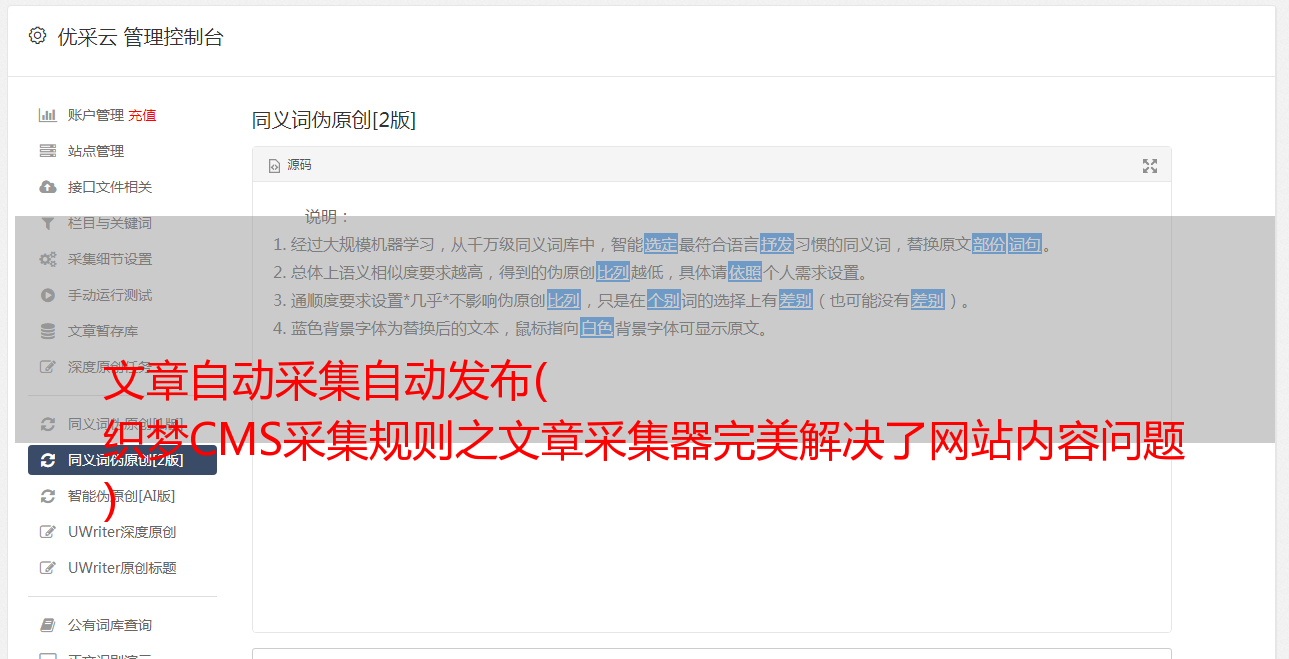This screenshot has height=659, width=1289.
Task: Click the refresh icon beside 智能伪原创[AI版]
Action: coord(47,496)
